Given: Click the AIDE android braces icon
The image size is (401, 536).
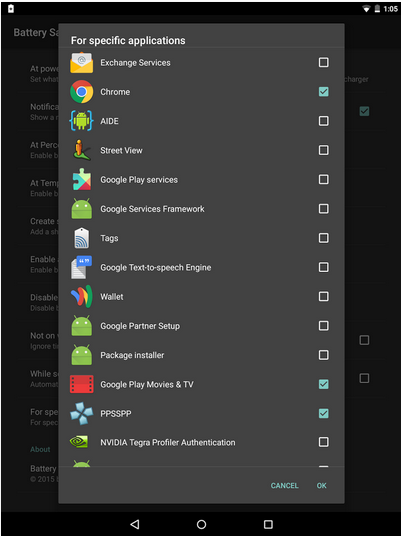Looking at the screenshot, I should click(81, 121).
